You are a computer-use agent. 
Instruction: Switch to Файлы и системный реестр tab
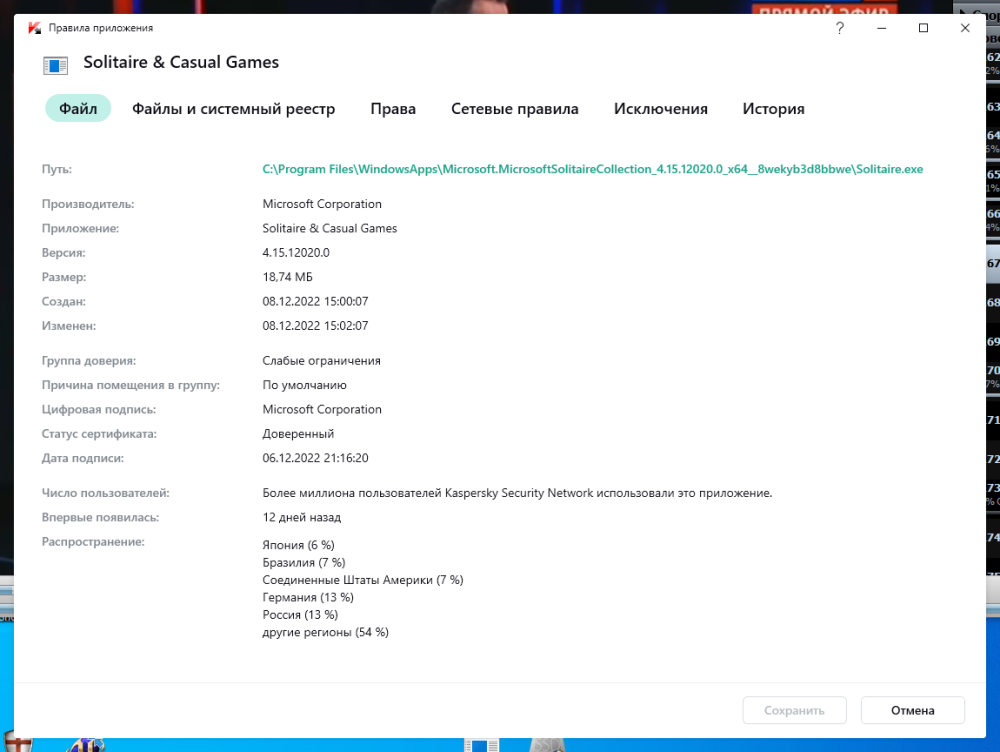pos(233,109)
